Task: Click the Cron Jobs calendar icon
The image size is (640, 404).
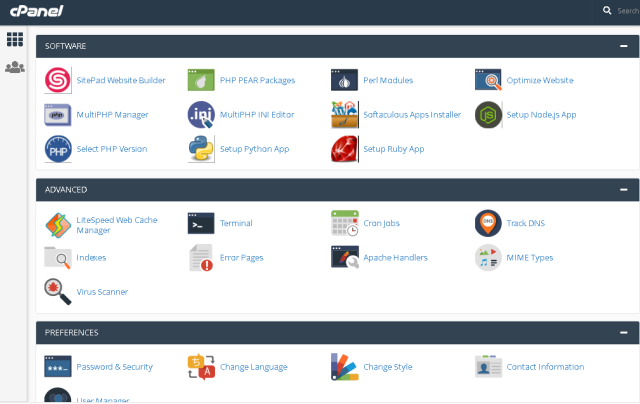Action: coord(344,223)
